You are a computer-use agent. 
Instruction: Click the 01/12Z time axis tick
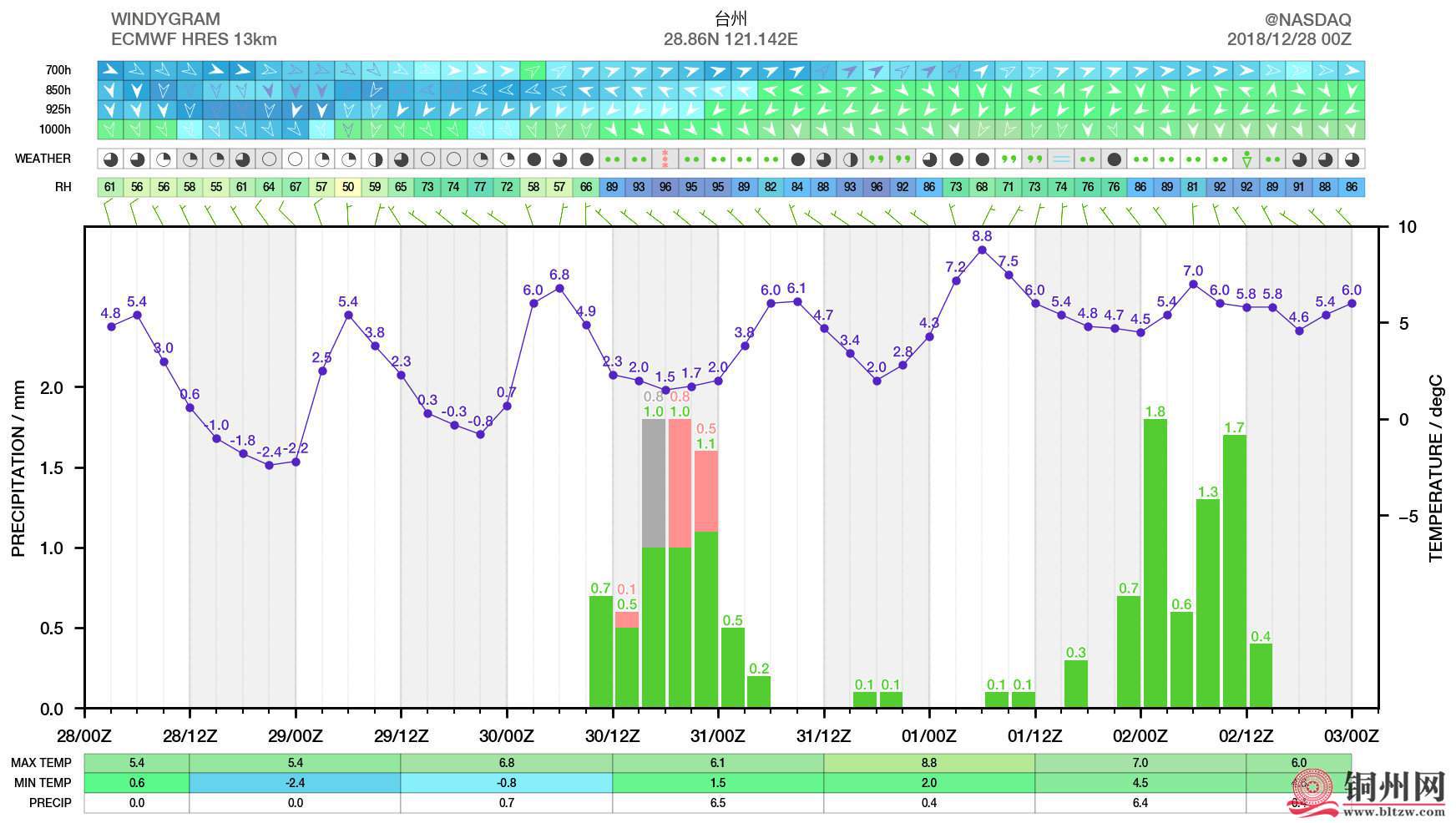[1035, 736]
